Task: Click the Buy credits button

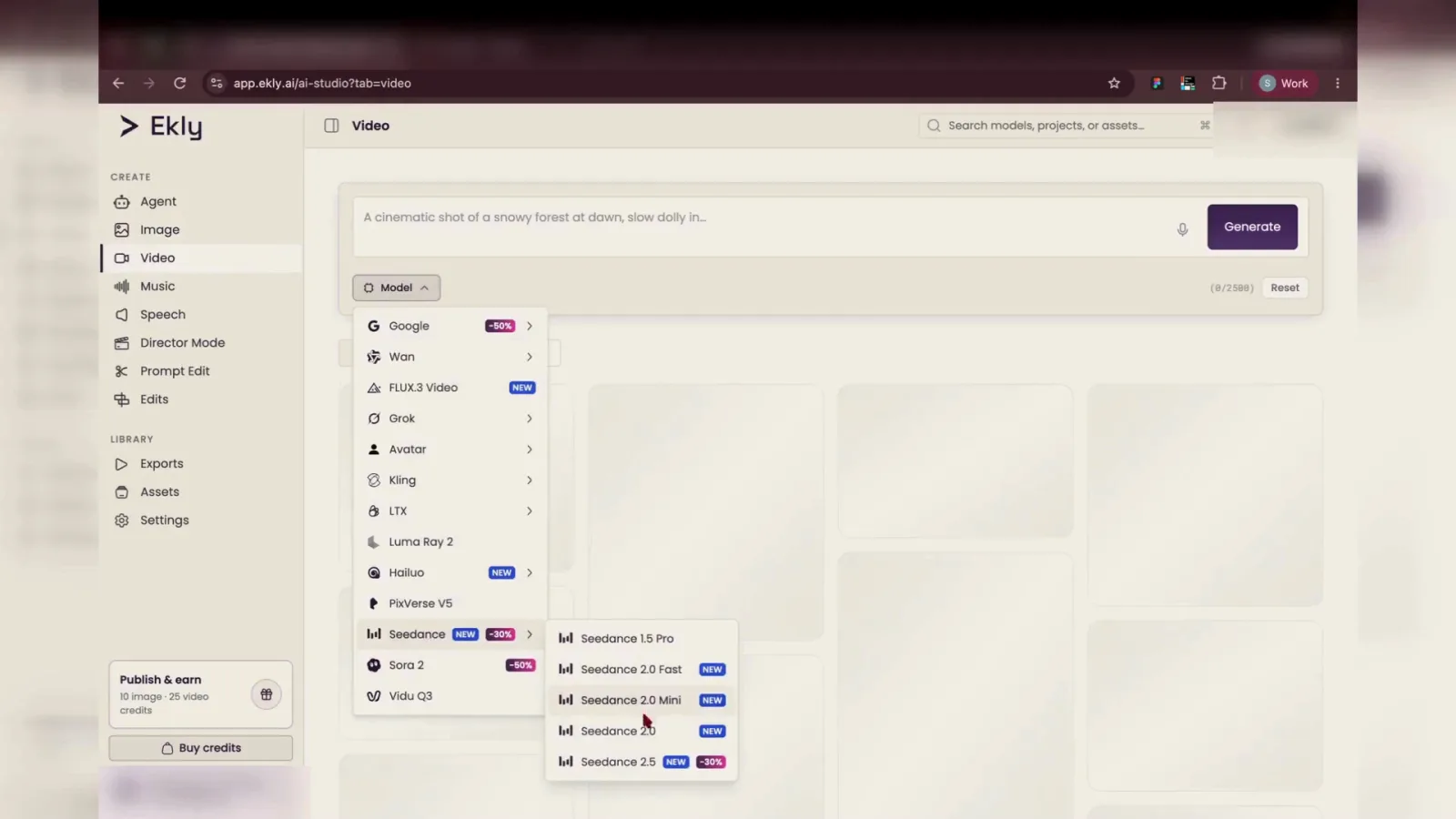Action: 201,748
